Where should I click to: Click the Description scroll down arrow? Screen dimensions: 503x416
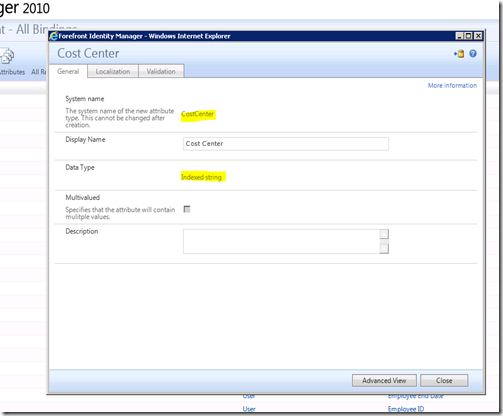pos(384,249)
